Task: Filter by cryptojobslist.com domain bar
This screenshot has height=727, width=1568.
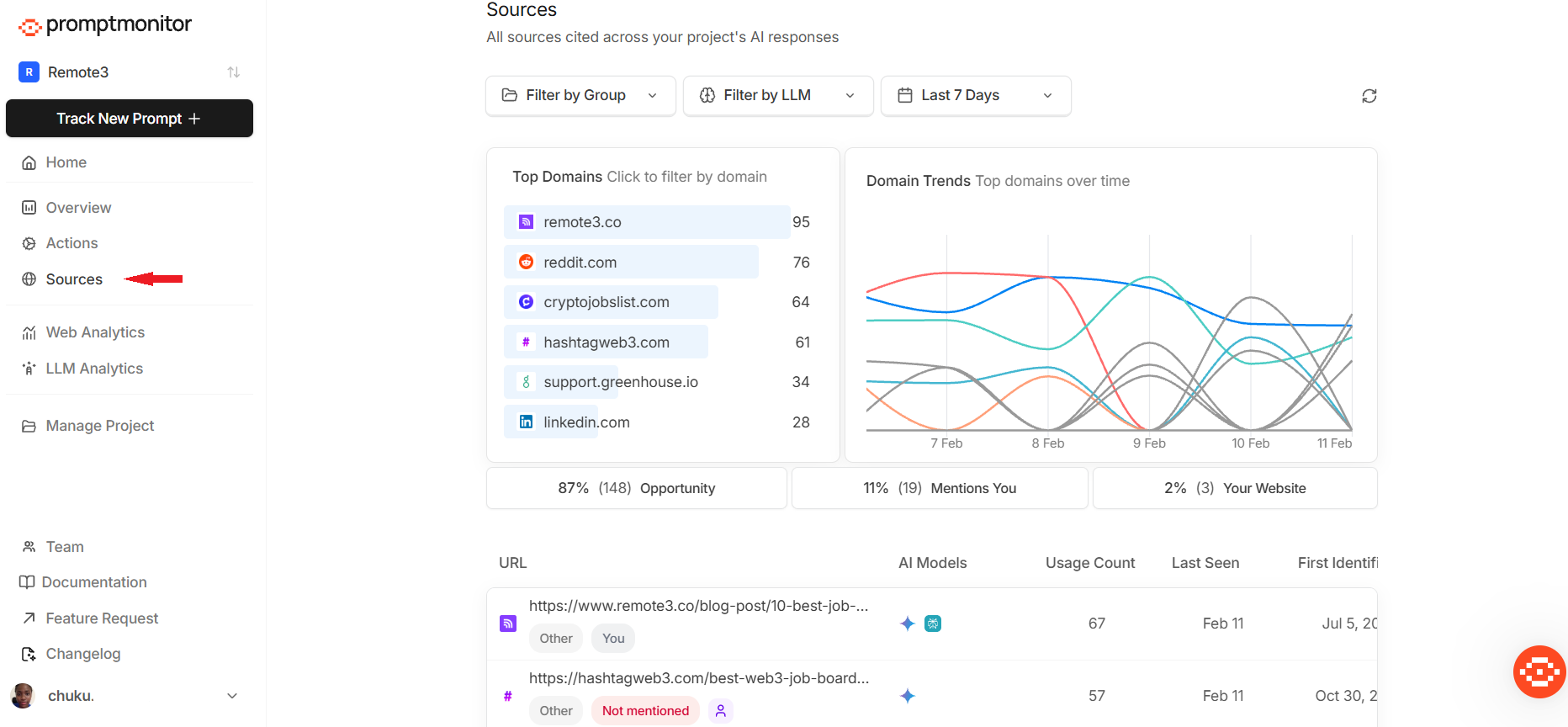Action: click(611, 302)
